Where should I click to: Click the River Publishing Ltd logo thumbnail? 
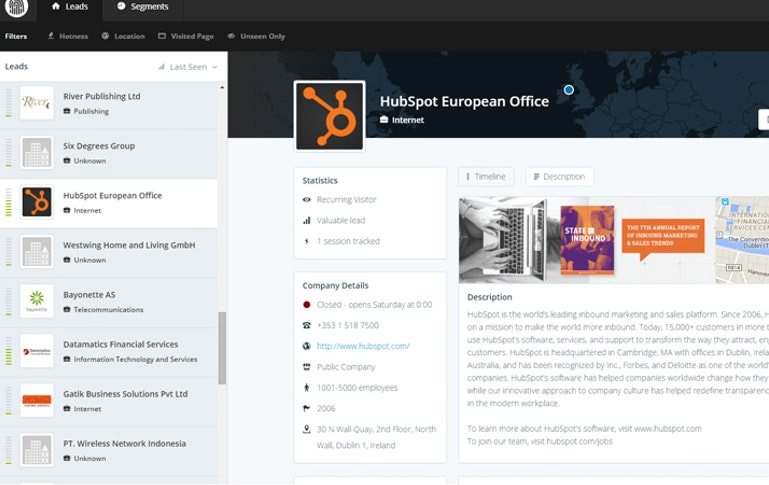point(37,103)
